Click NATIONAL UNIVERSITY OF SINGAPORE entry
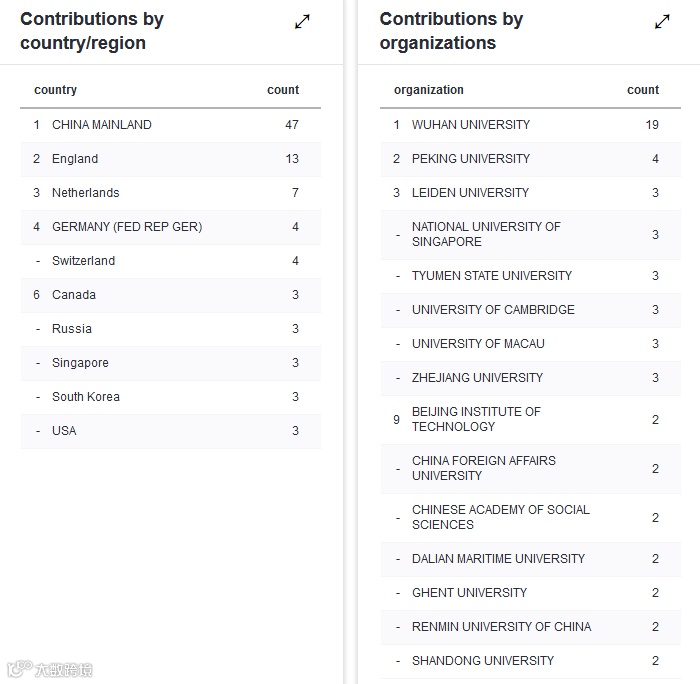The width and height of the screenshot is (700, 684). click(486, 234)
